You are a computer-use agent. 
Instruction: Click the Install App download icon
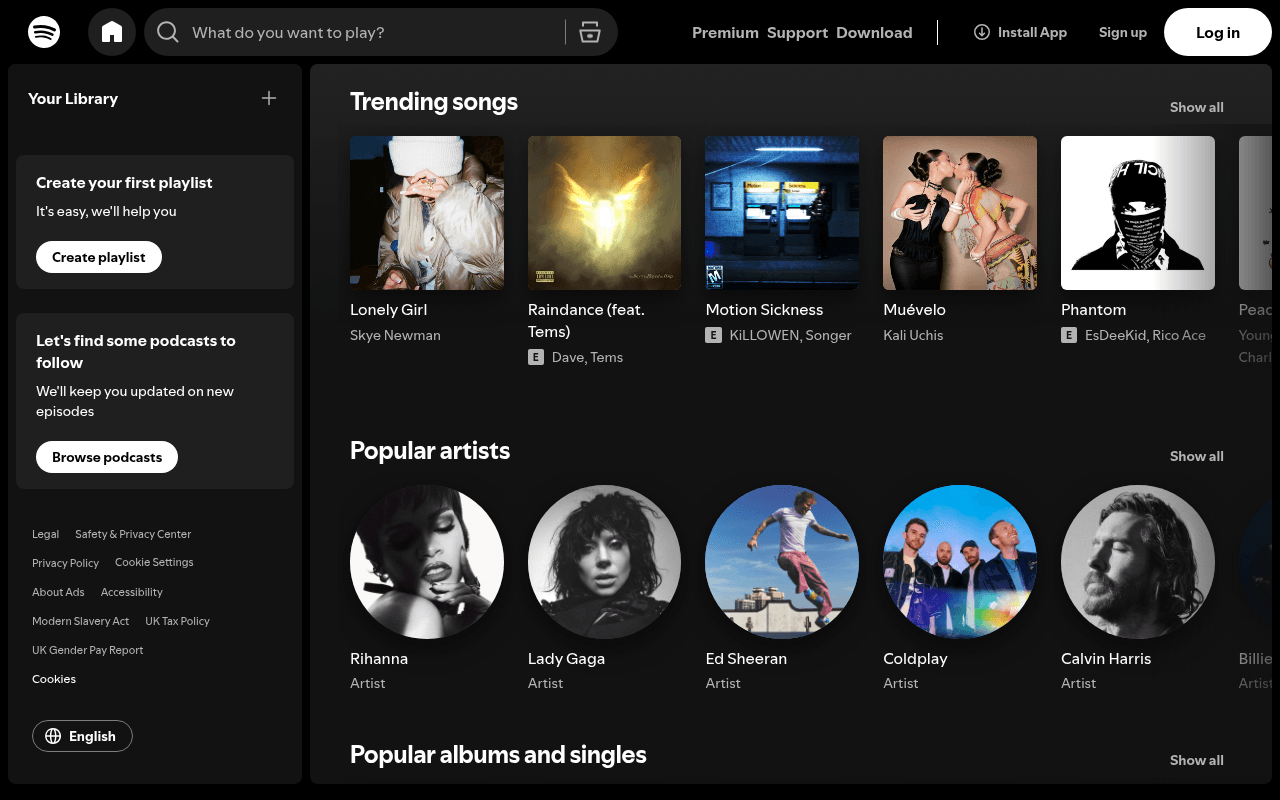coord(982,32)
